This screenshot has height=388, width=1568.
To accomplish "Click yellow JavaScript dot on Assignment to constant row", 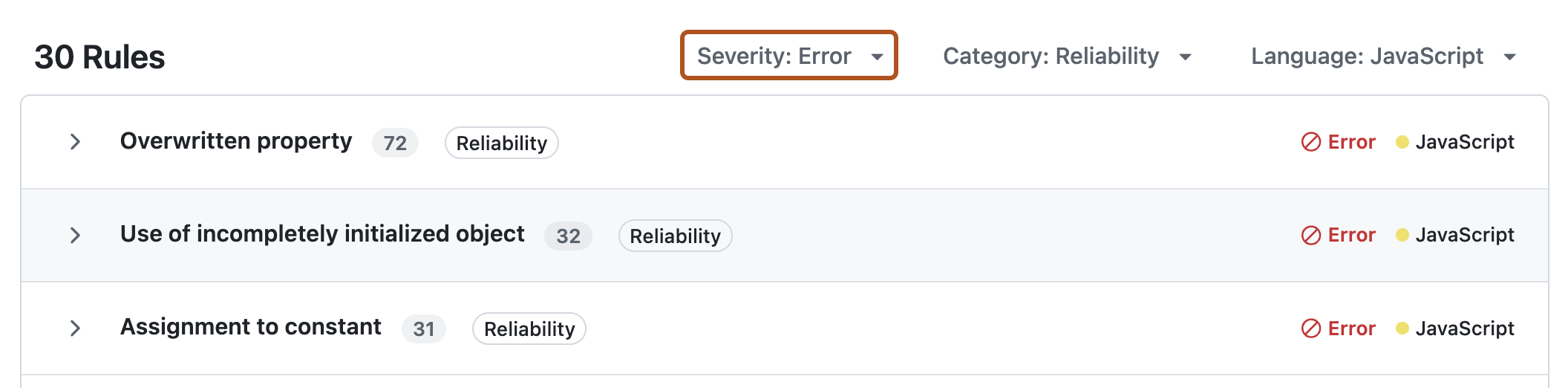I will pyautogui.click(x=1402, y=329).
